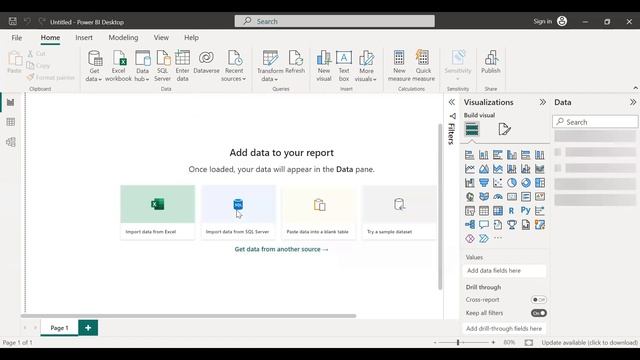Add a pie chart visual
This screenshot has height=360, width=640.
(512, 183)
